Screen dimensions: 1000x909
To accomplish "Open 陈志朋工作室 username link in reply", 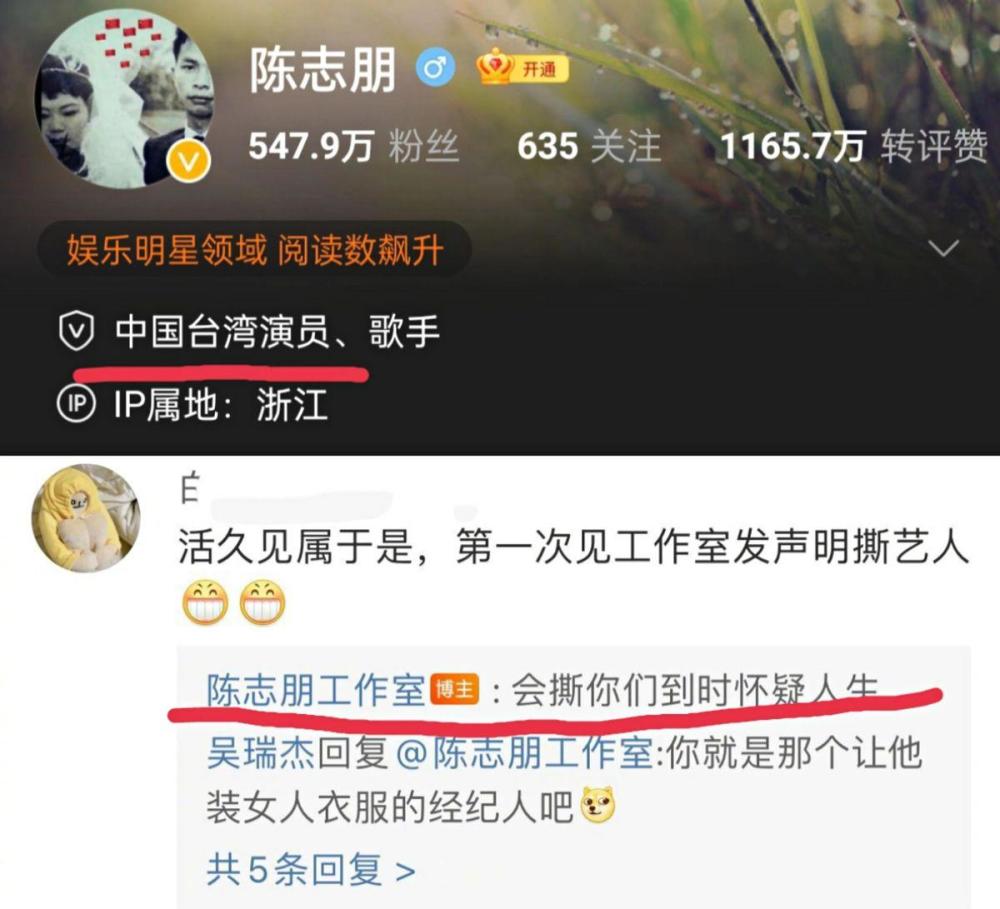I will click(316, 690).
